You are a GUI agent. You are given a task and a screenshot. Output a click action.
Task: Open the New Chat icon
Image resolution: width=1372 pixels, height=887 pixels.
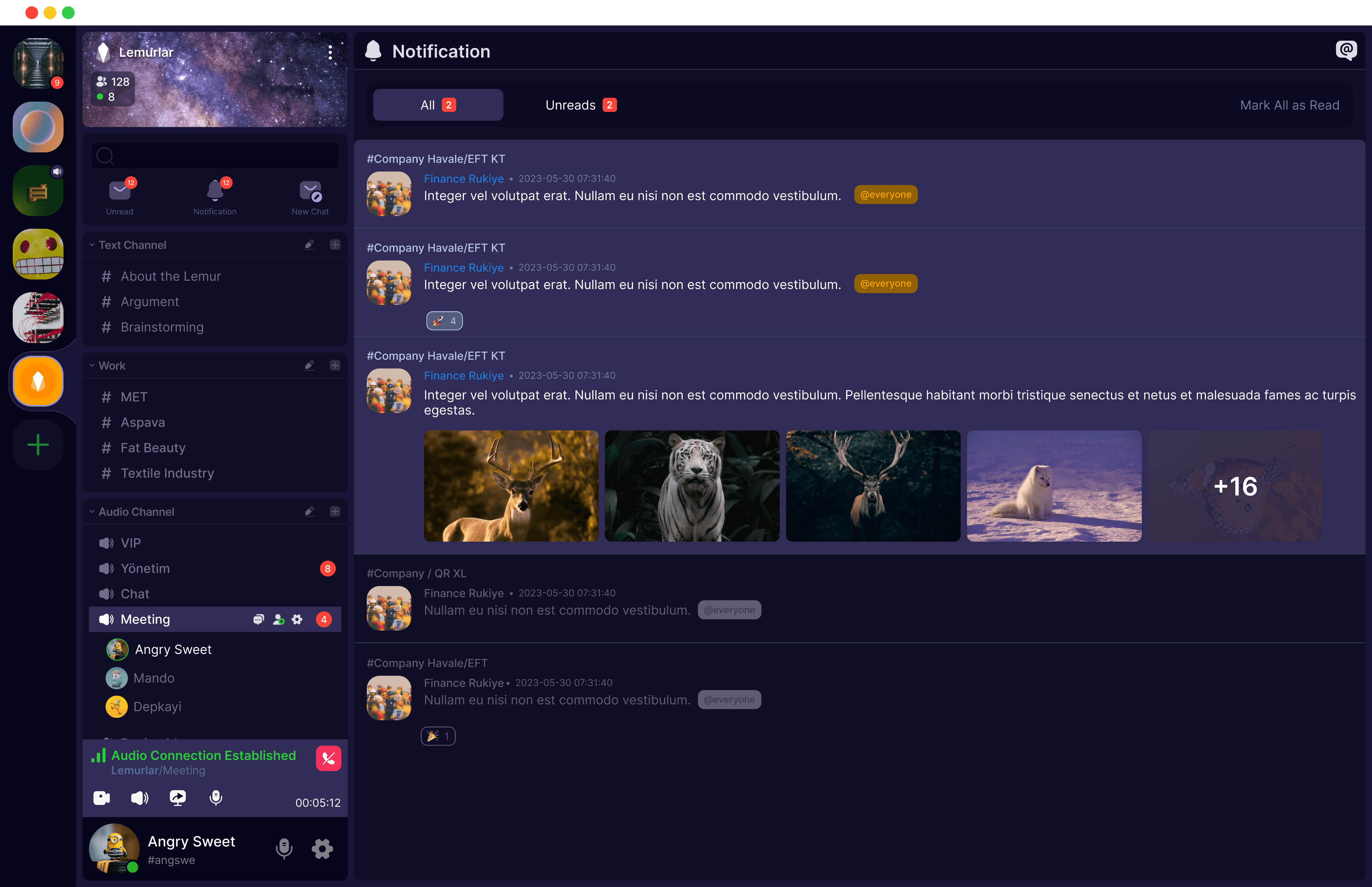pos(310,191)
